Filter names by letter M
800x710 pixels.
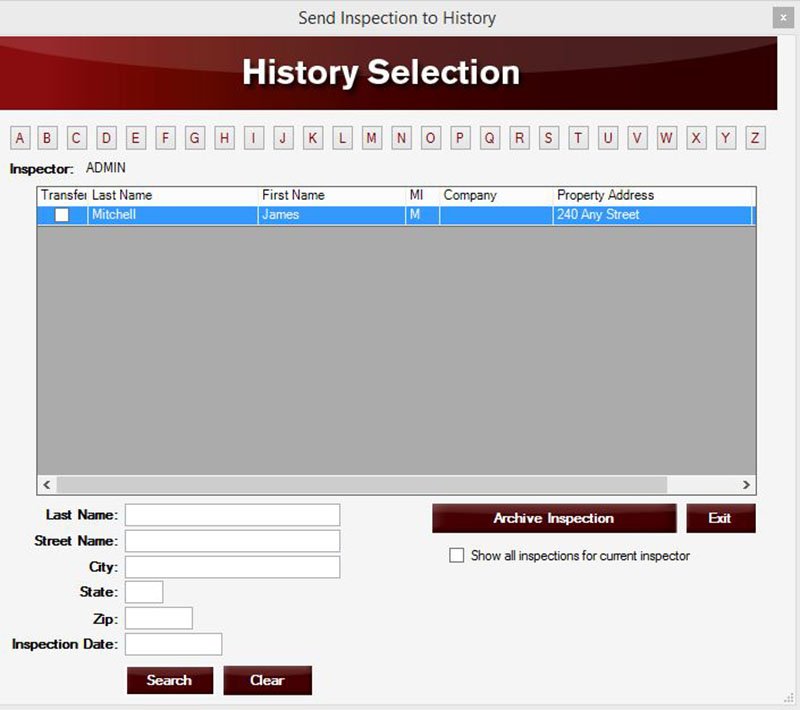tap(372, 138)
